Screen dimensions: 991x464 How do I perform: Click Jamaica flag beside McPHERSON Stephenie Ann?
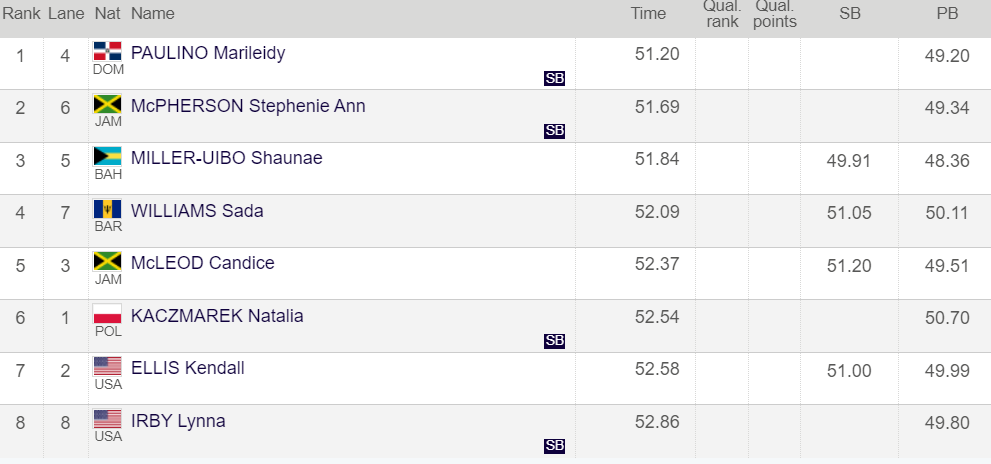[107, 104]
